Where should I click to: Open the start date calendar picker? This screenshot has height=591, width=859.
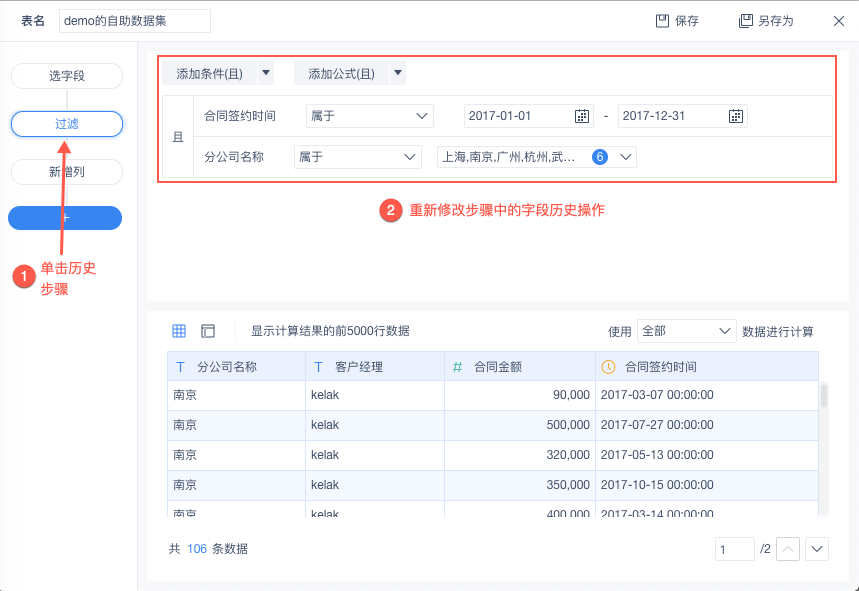coord(582,116)
